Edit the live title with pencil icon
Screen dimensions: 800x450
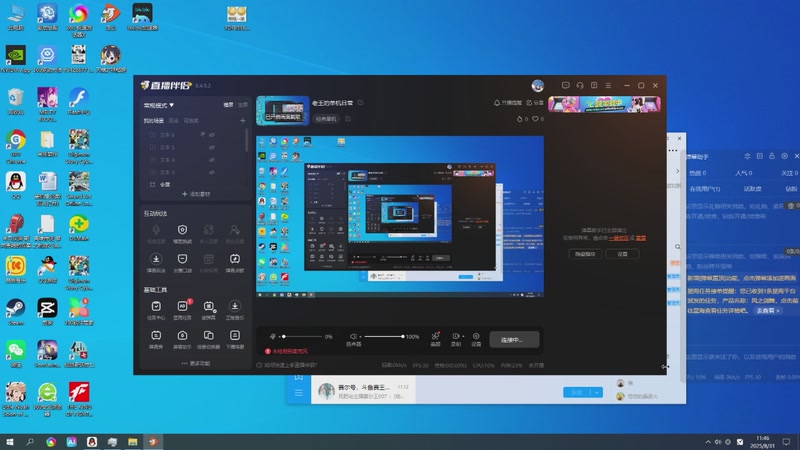[361, 103]
